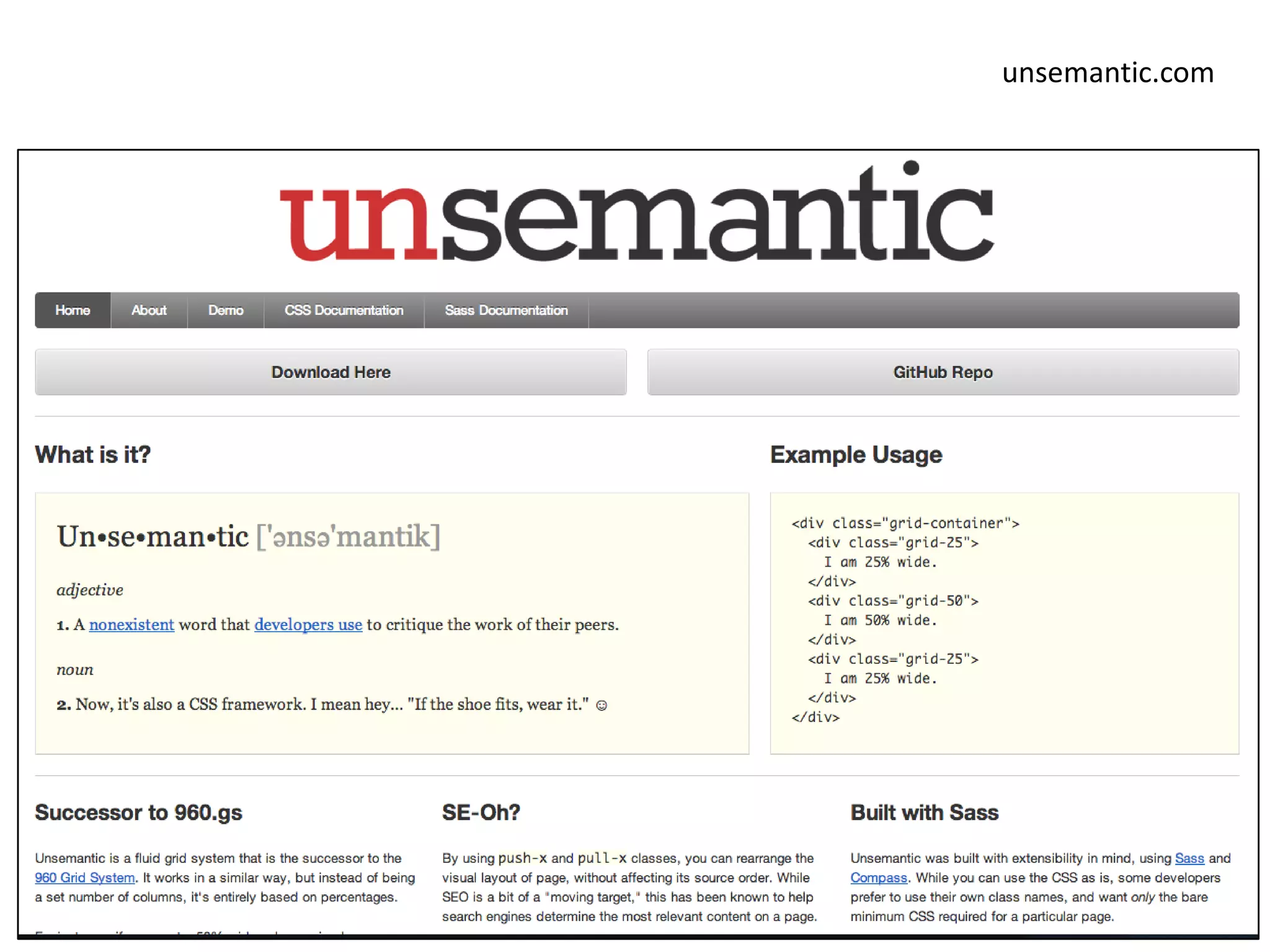
Task: Open the Demo nav item
Action: click(226, 310)
